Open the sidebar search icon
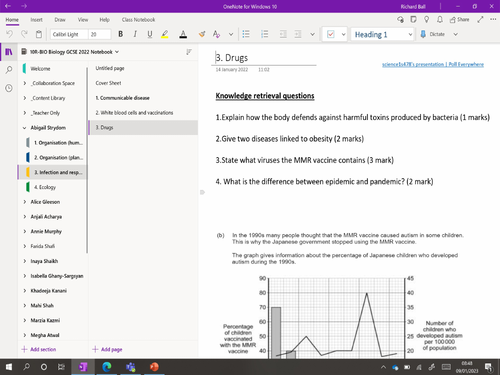The height and width of the screenshot is (375, 500). (x=9, y=70)
